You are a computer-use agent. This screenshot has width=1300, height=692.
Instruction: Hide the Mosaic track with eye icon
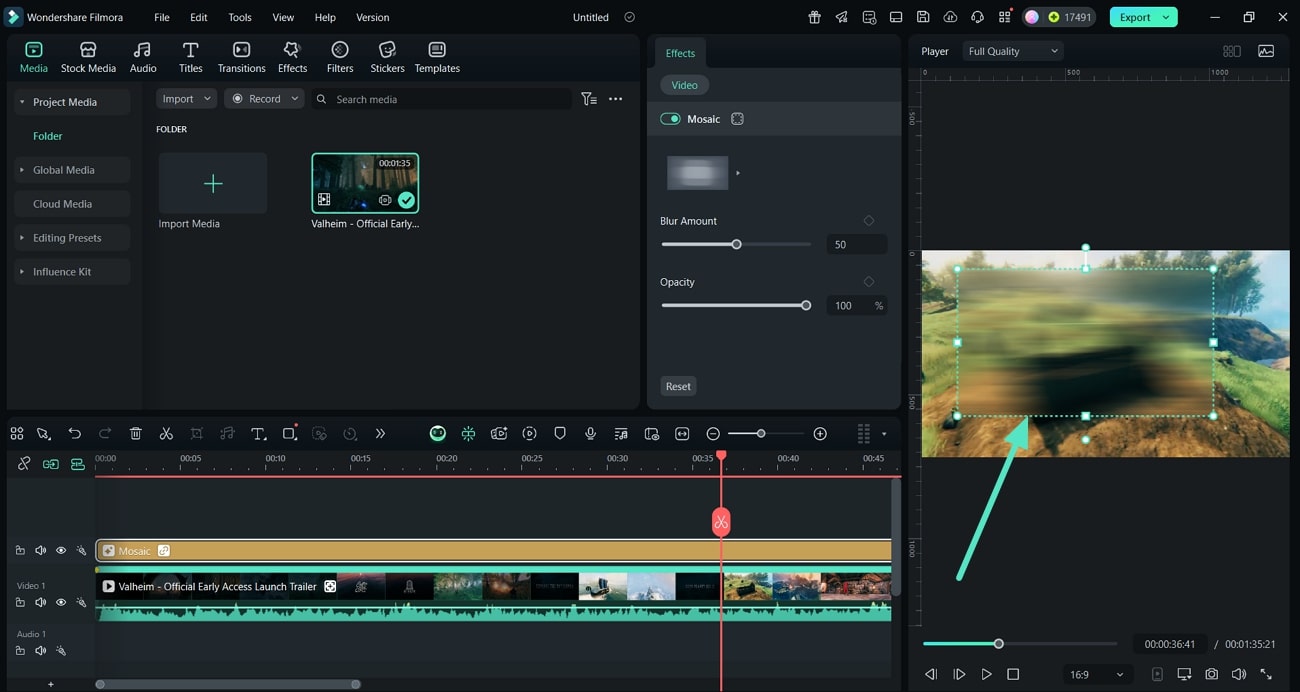tap(61, 550)
